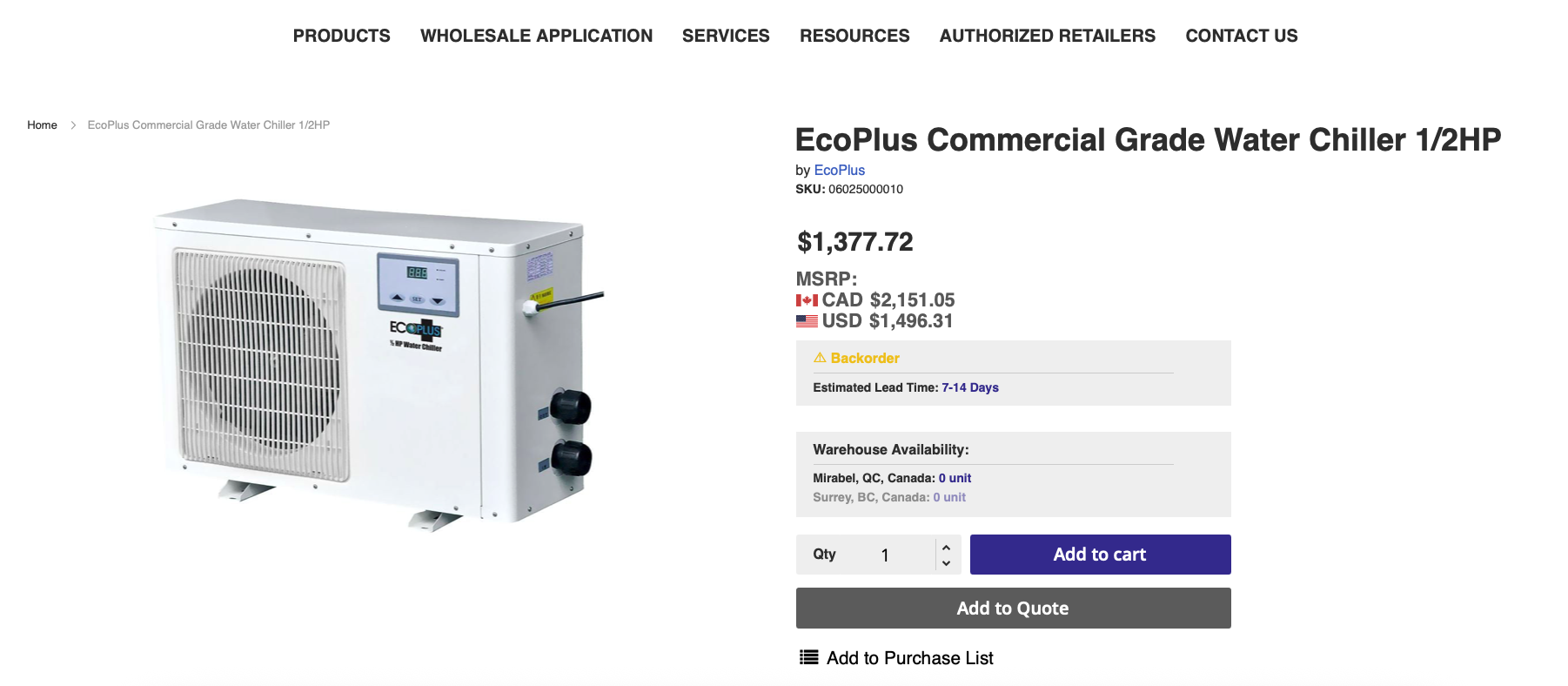Viewport: 1568px width, 686px height.
Task: Decrease quantity with the down arrow
Action: [946, 563]
